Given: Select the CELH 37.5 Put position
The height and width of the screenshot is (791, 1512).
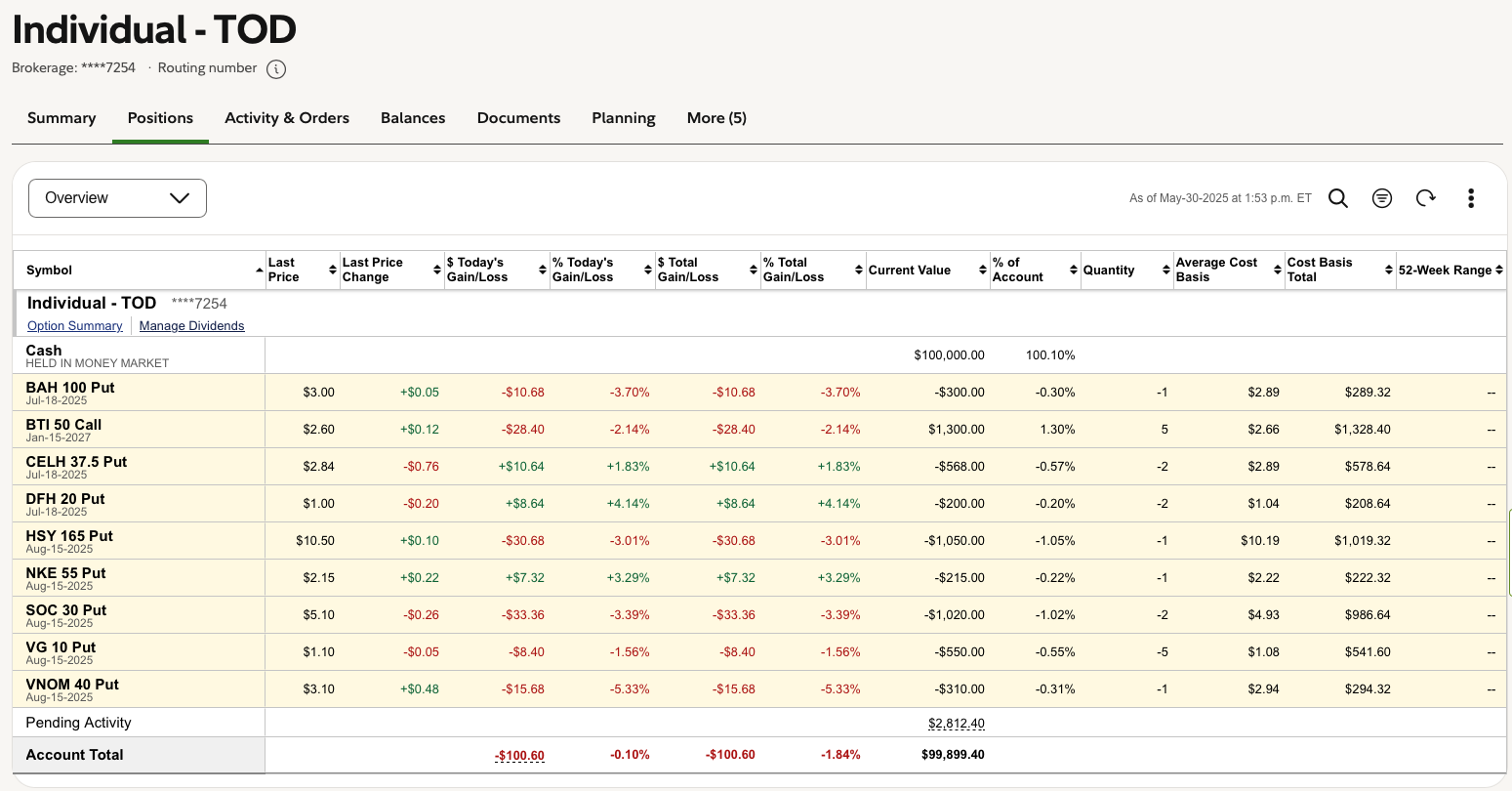Looking at the screenshot, I should 76,462.
